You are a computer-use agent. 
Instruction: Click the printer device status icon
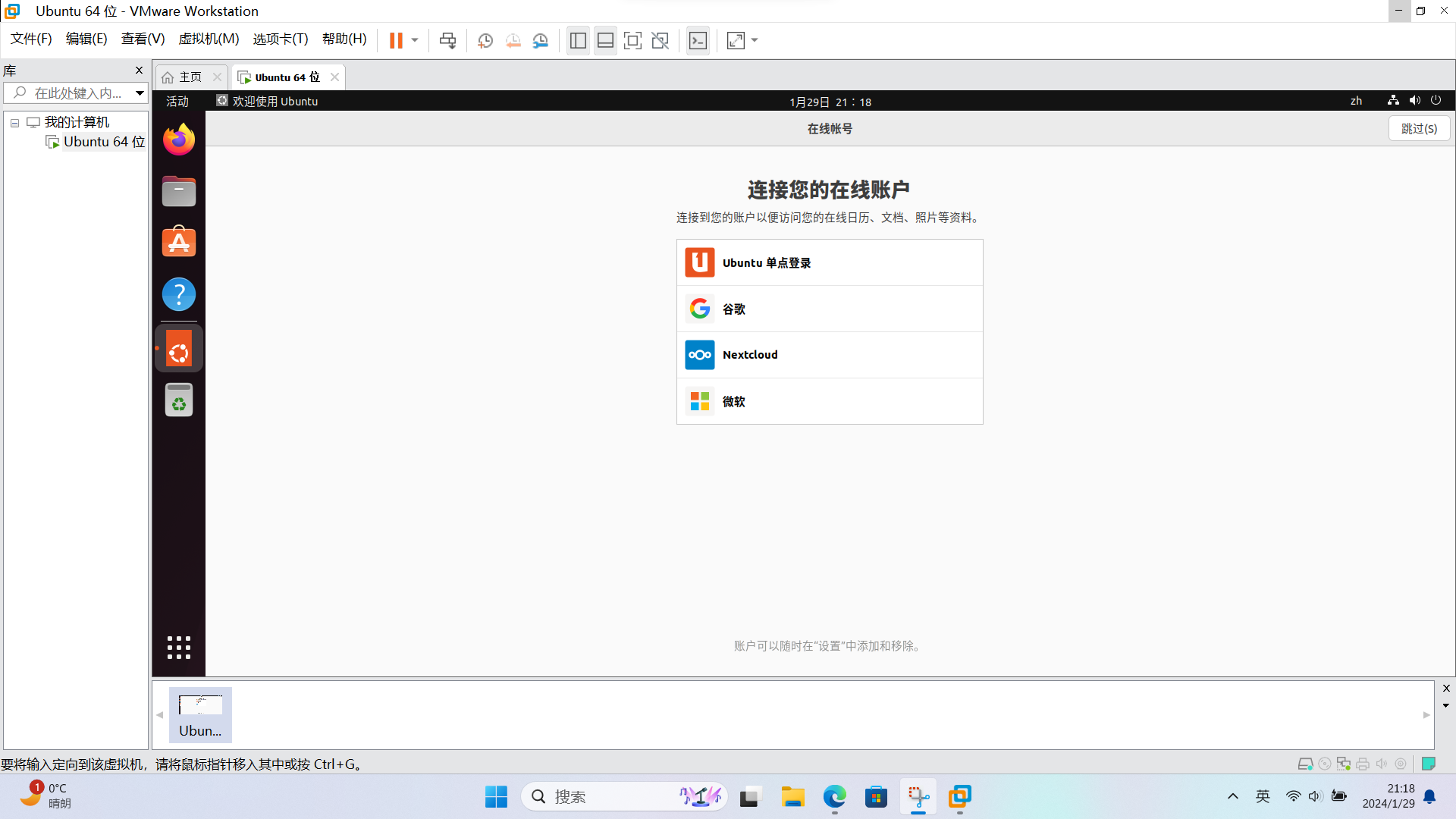[1363, 764]
